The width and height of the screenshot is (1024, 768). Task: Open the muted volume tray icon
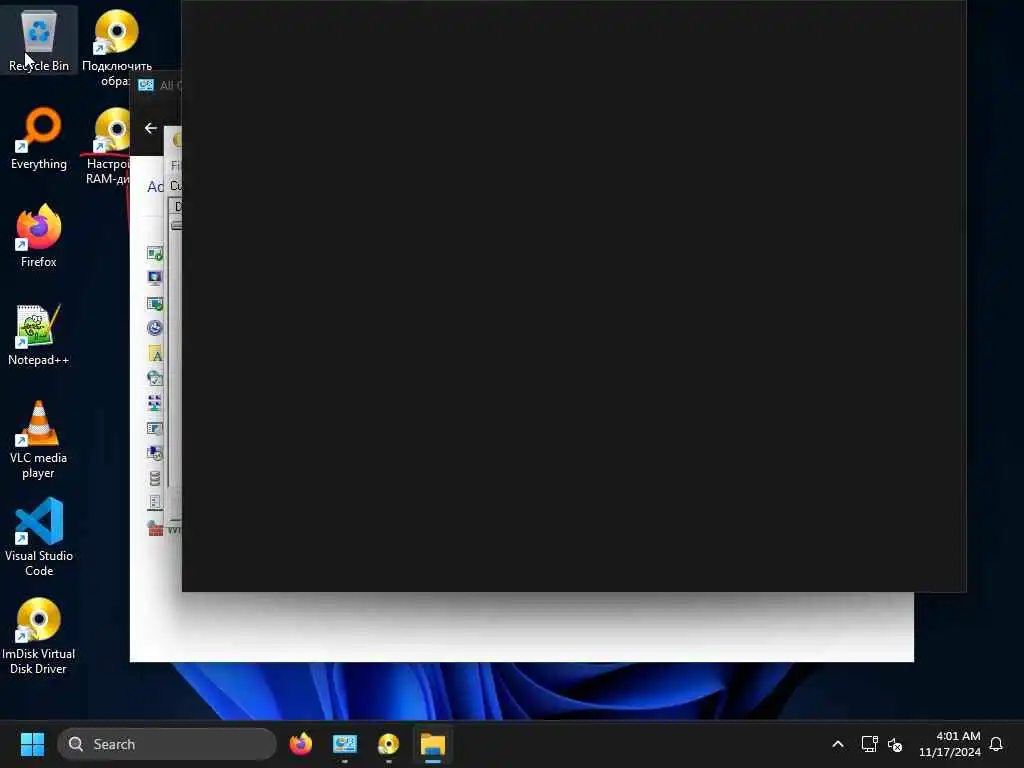point(895,744)
